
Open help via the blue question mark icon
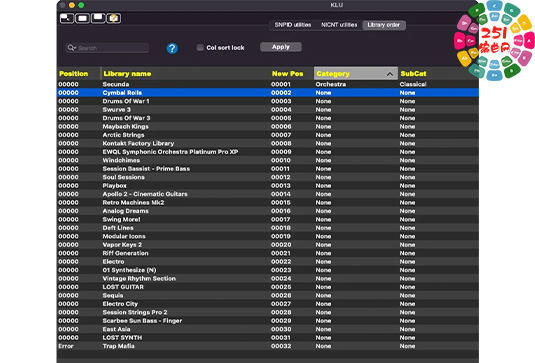pos(172,48)
